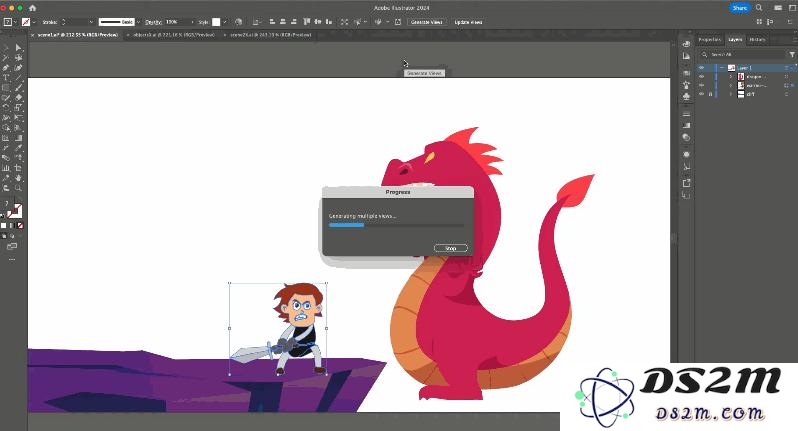The width and height of the screenshot is (798, 431).
Task: Select the Type tool
Action: pyautogui.click(x=6, y=78)
